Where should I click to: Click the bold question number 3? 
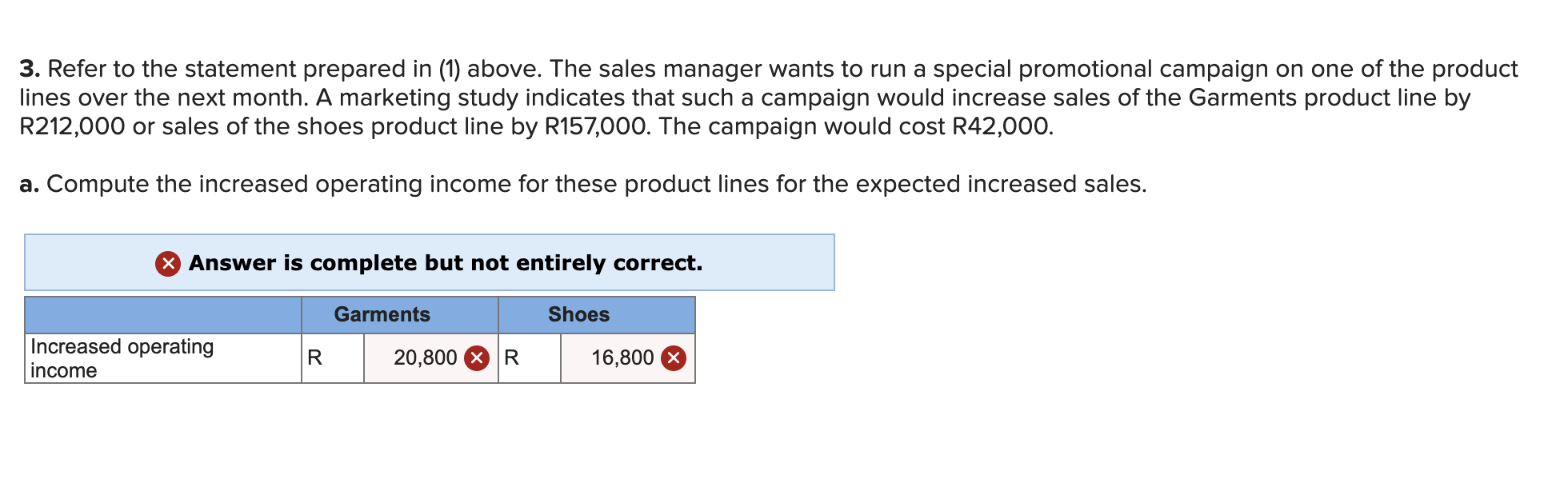(30, 69)
